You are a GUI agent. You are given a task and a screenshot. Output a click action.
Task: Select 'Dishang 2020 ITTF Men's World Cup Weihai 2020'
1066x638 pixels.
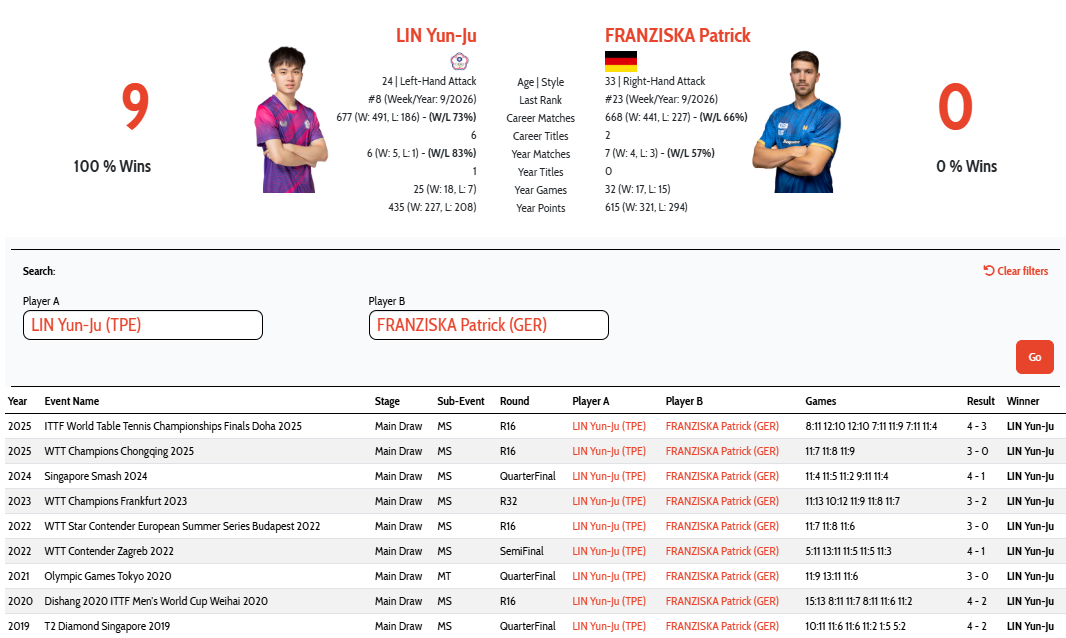[x=156, y=601]
